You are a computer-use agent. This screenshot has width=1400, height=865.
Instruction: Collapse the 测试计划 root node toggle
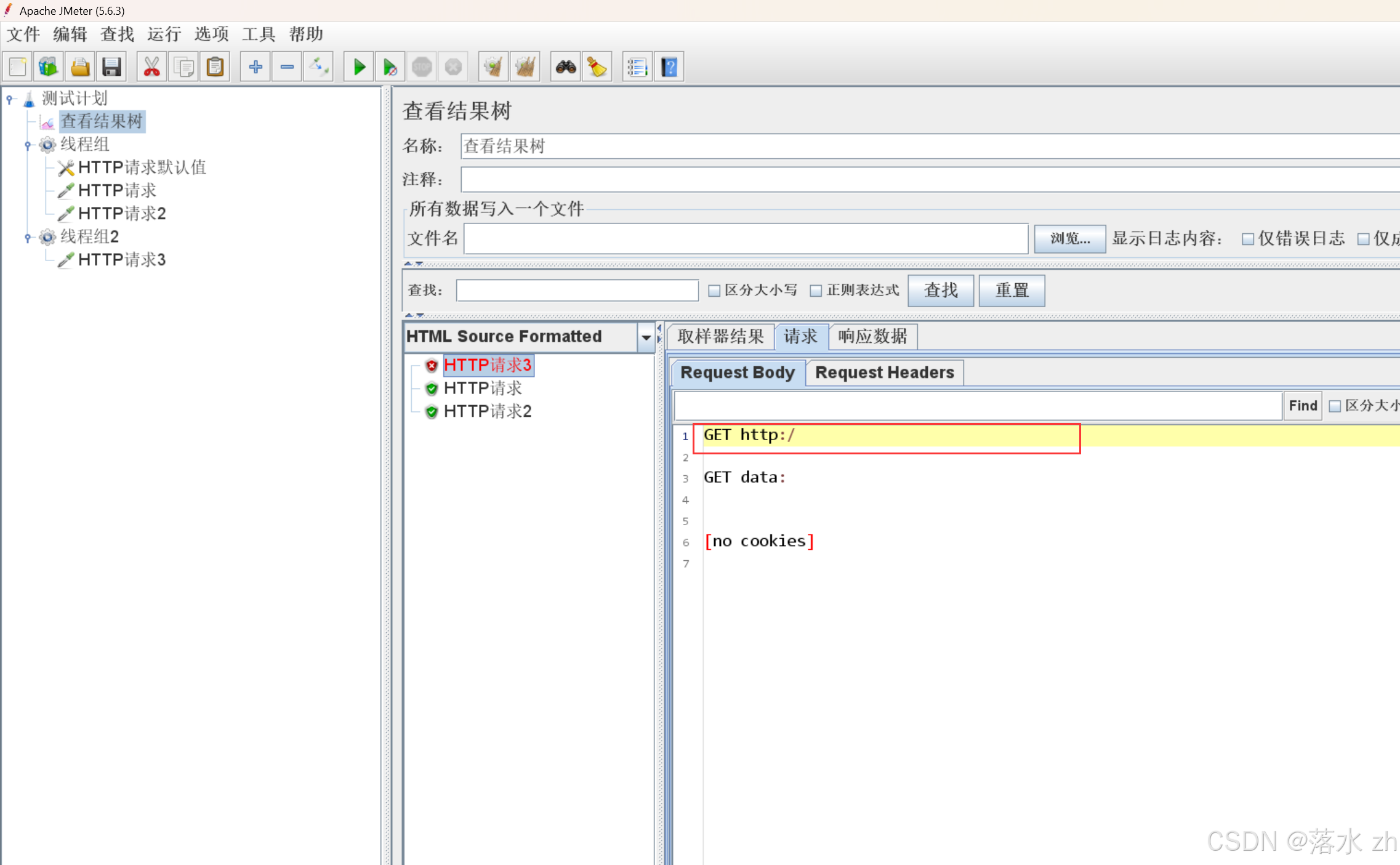click(10, 99)
